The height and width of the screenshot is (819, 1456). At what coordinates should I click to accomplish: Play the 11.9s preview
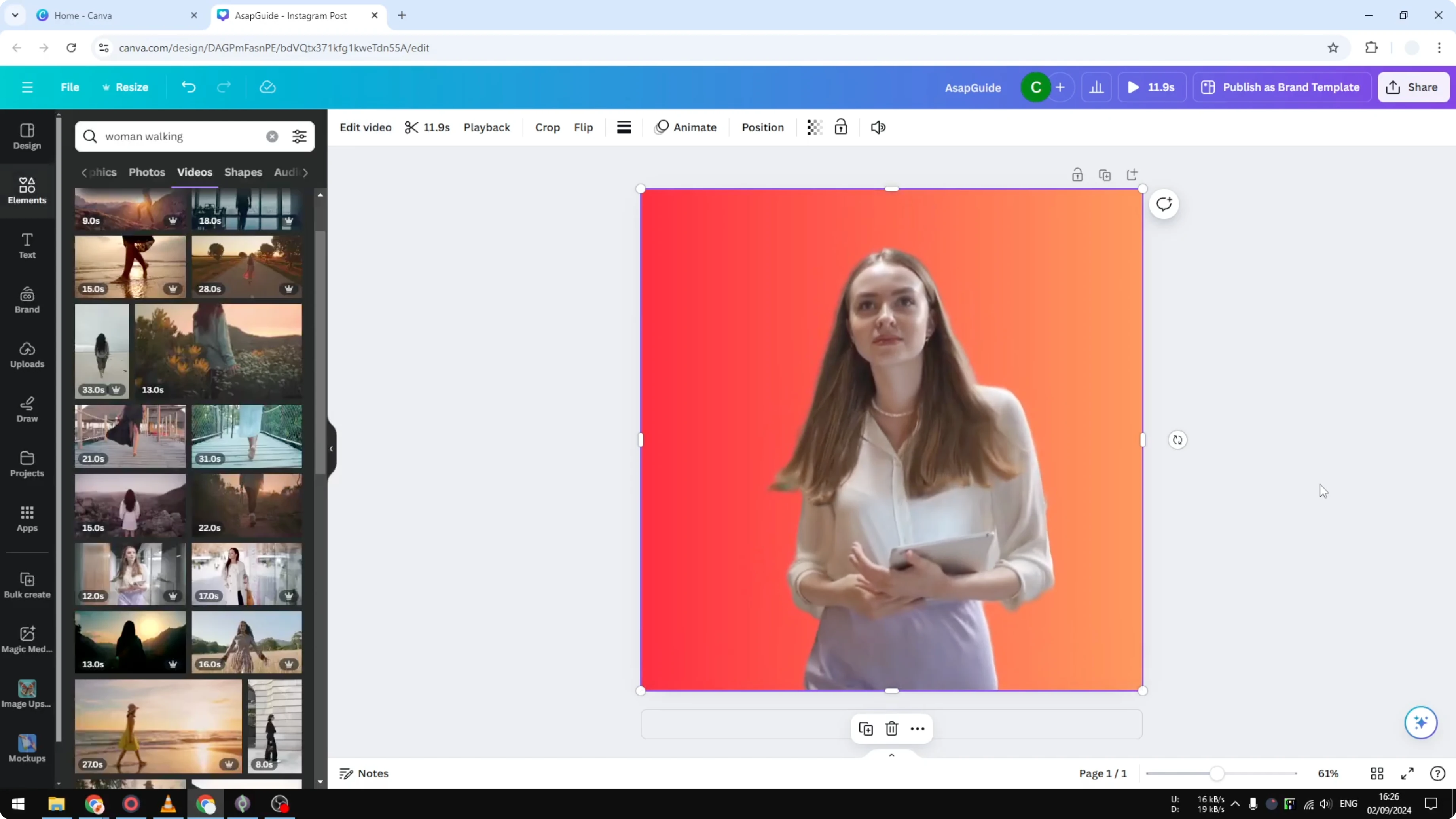(x=1151, y=87)
